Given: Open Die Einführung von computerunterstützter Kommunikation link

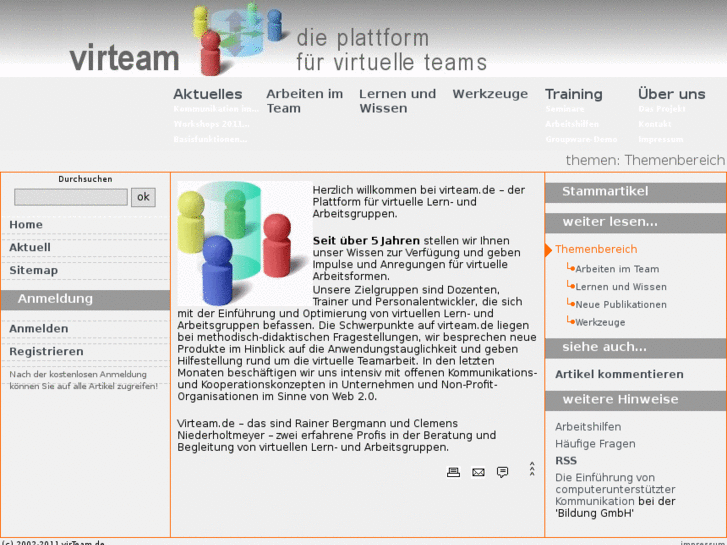Looking at the screenshot, I should [x=615, y=489].
